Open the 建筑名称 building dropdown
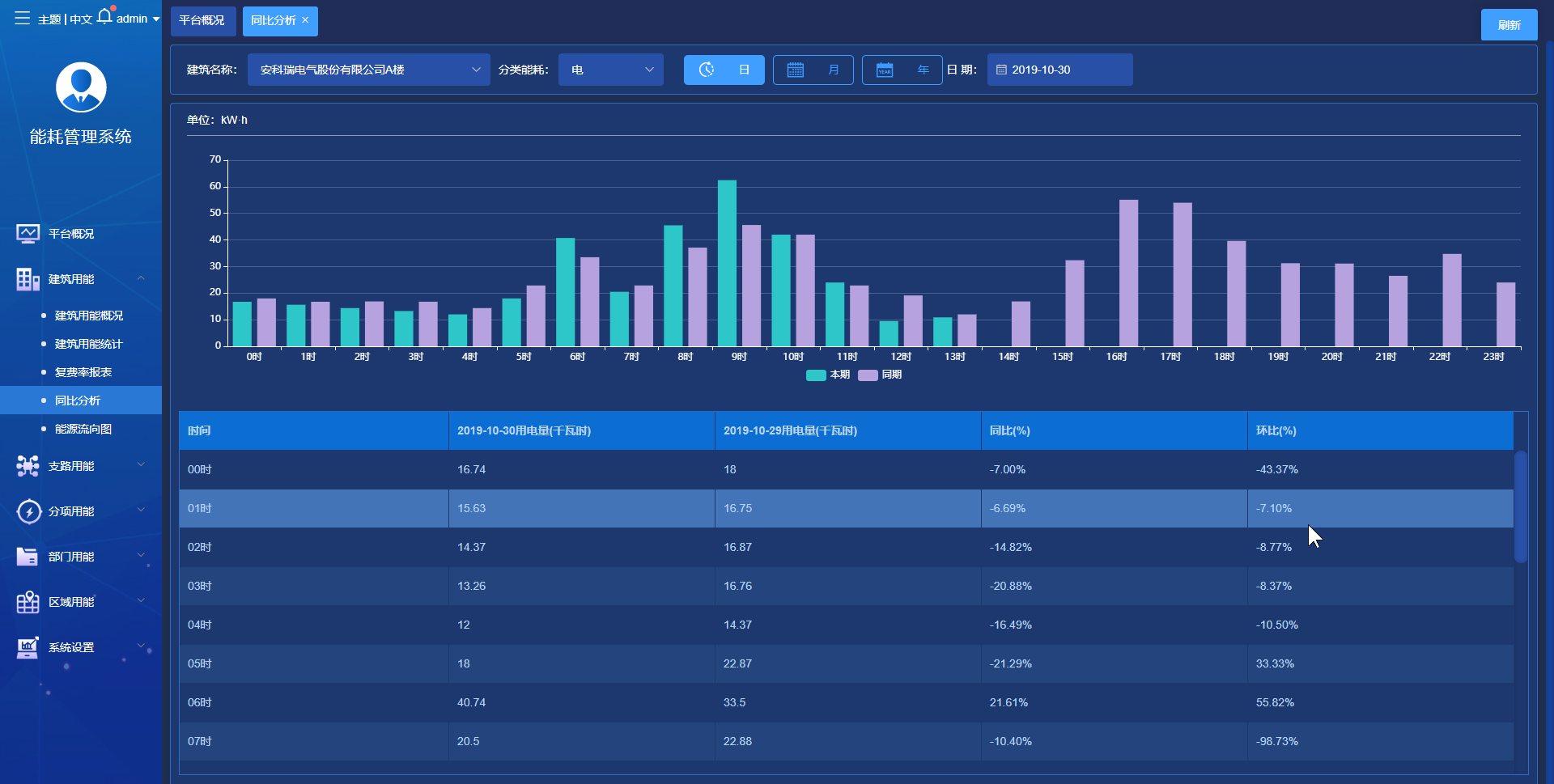 click(x=369, y=70)
